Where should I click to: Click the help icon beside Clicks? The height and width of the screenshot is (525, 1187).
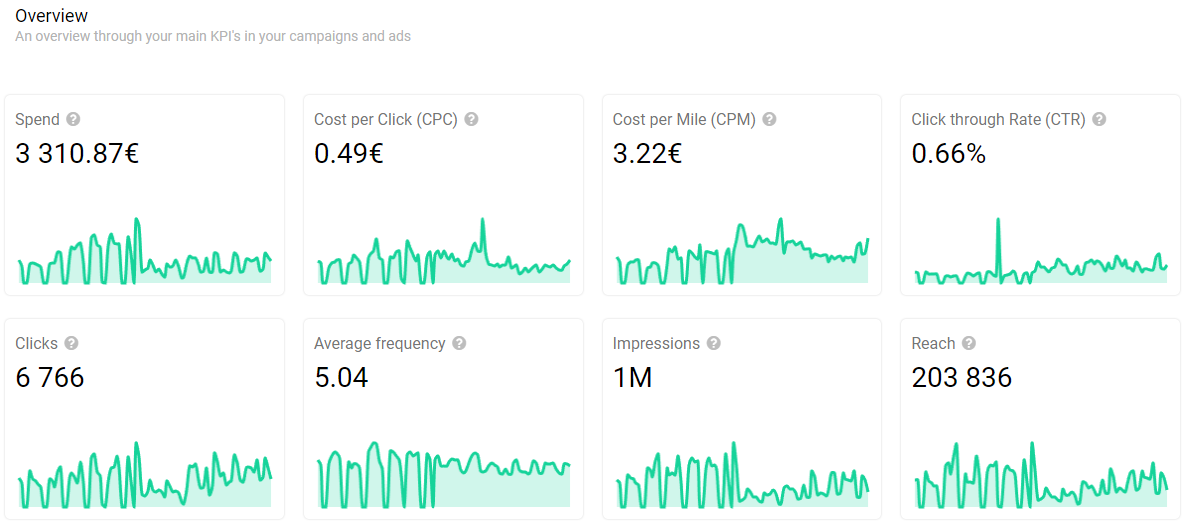point(71,343)
